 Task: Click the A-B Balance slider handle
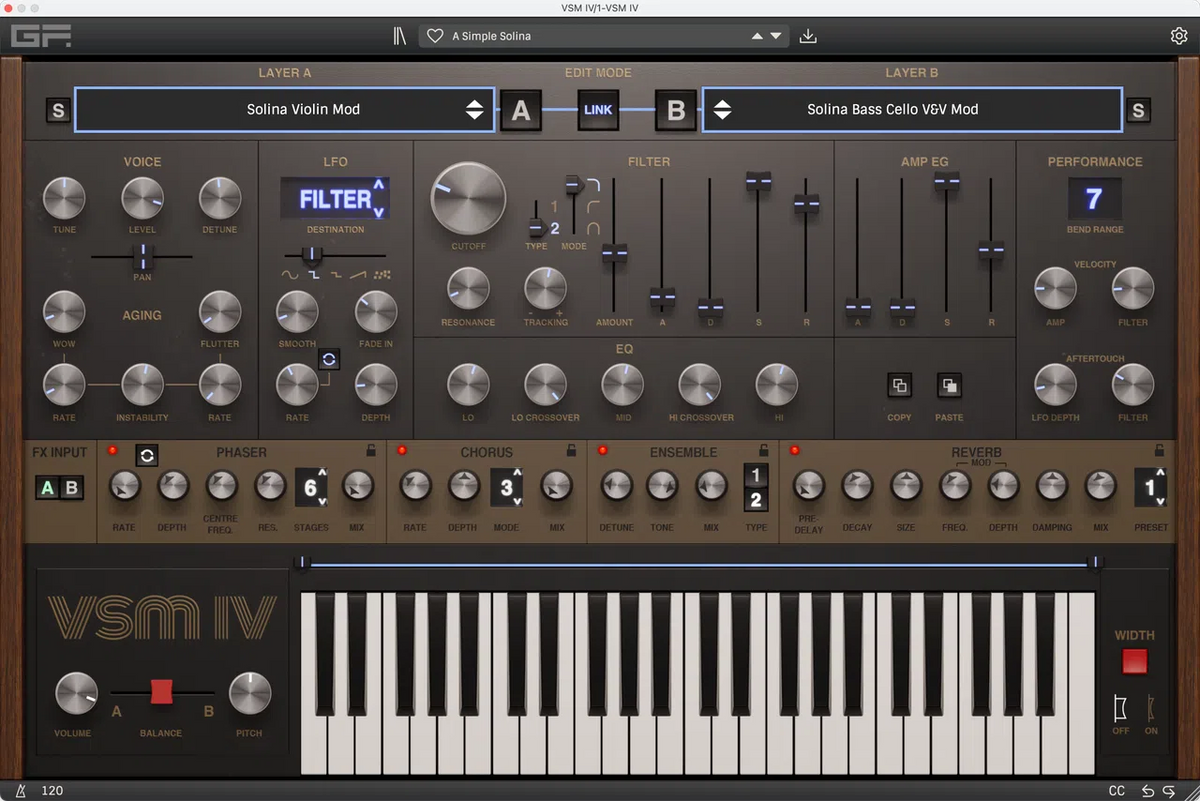(160, 690)
